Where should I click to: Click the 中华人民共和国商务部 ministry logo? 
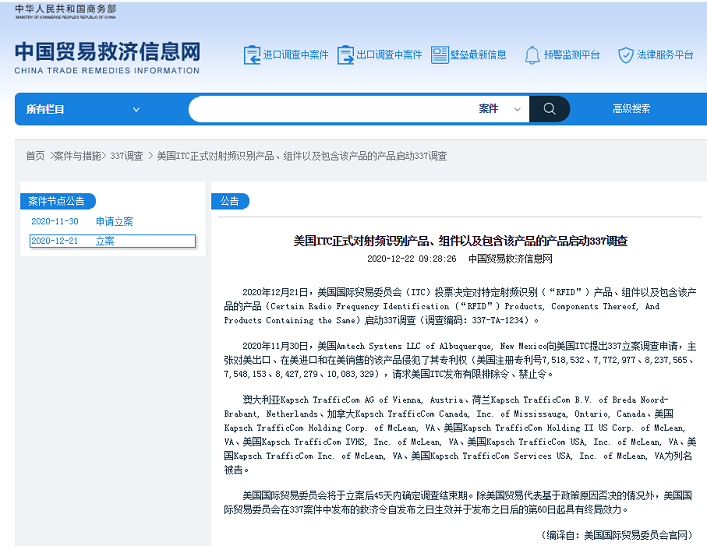click(x=65, y=11)
